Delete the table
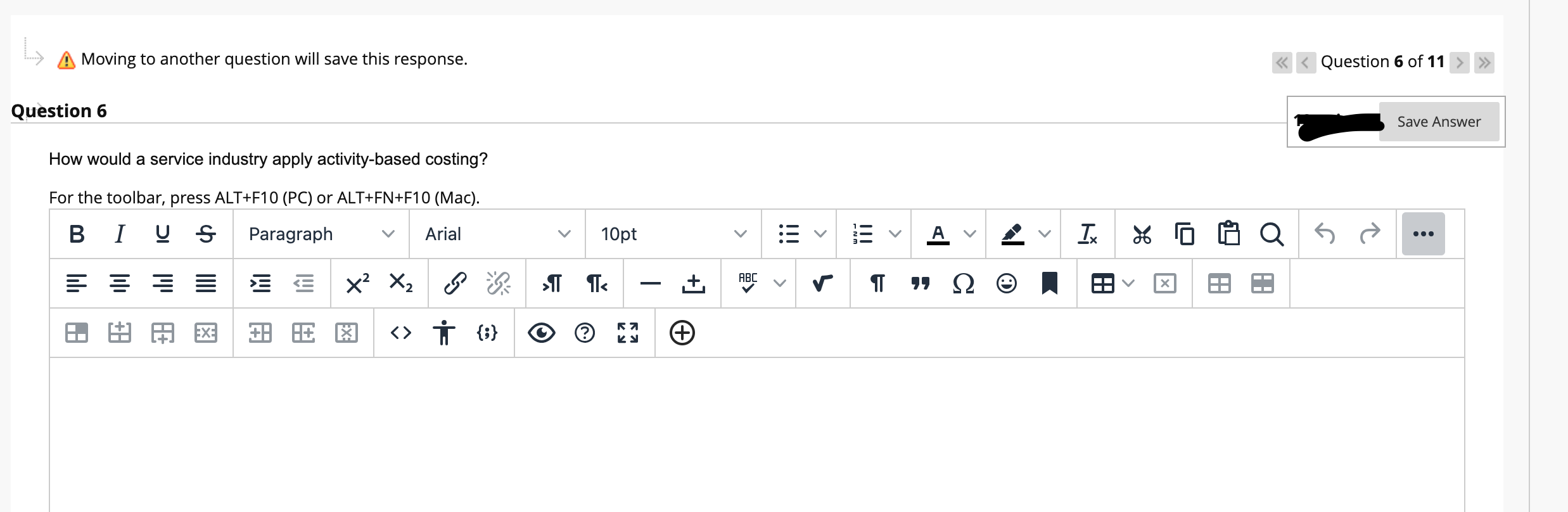The height and width of the screenshot is (512, 1568). [x=1165, y=283]
